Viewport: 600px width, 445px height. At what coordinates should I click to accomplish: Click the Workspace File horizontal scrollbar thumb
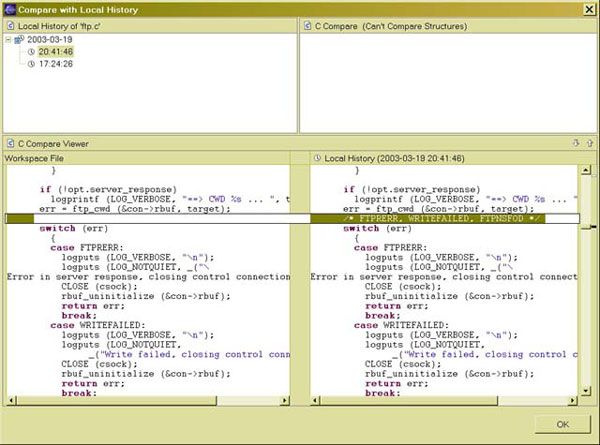coord(116,400)
